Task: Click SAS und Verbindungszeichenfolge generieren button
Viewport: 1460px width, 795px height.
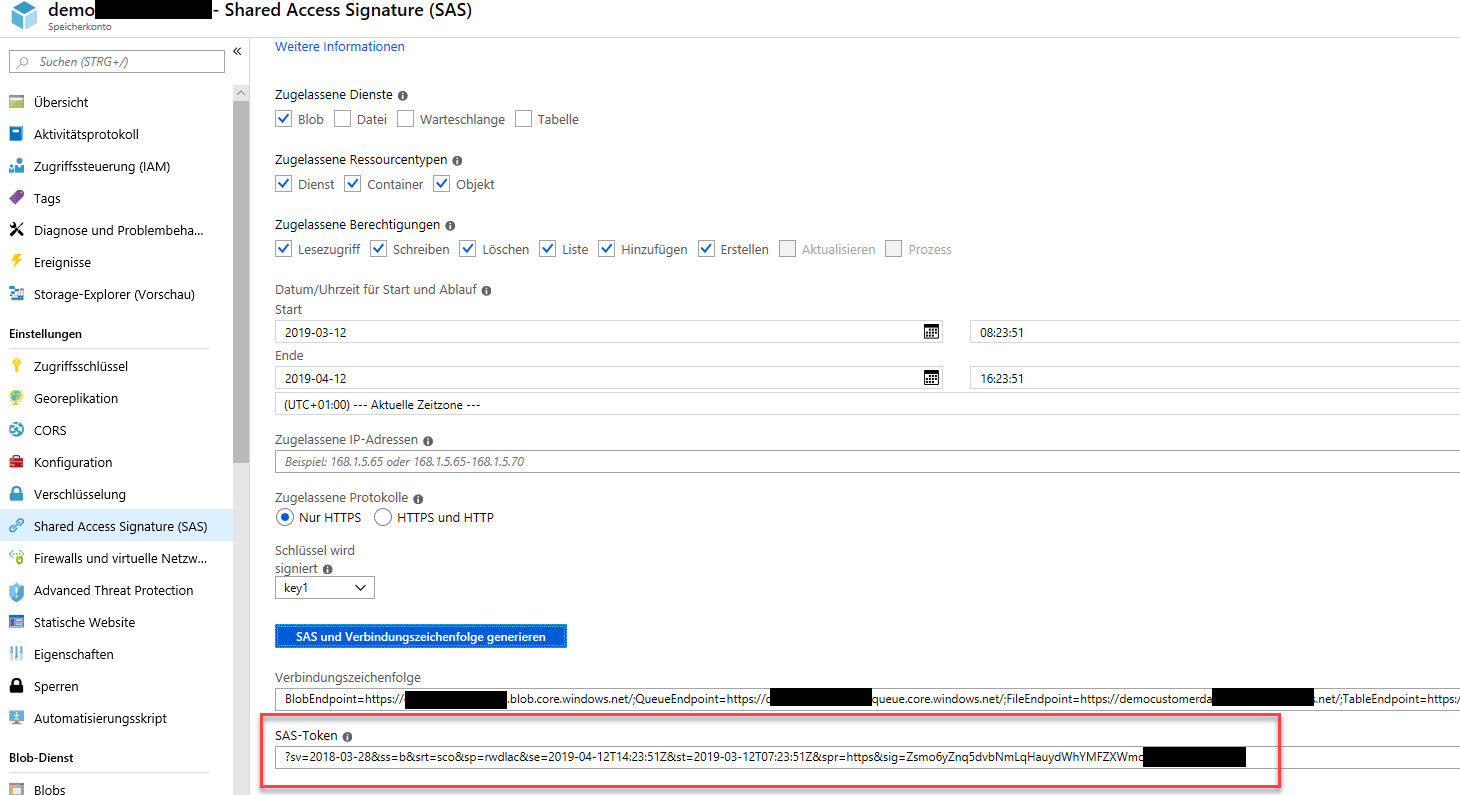Action: pos(421,636)
